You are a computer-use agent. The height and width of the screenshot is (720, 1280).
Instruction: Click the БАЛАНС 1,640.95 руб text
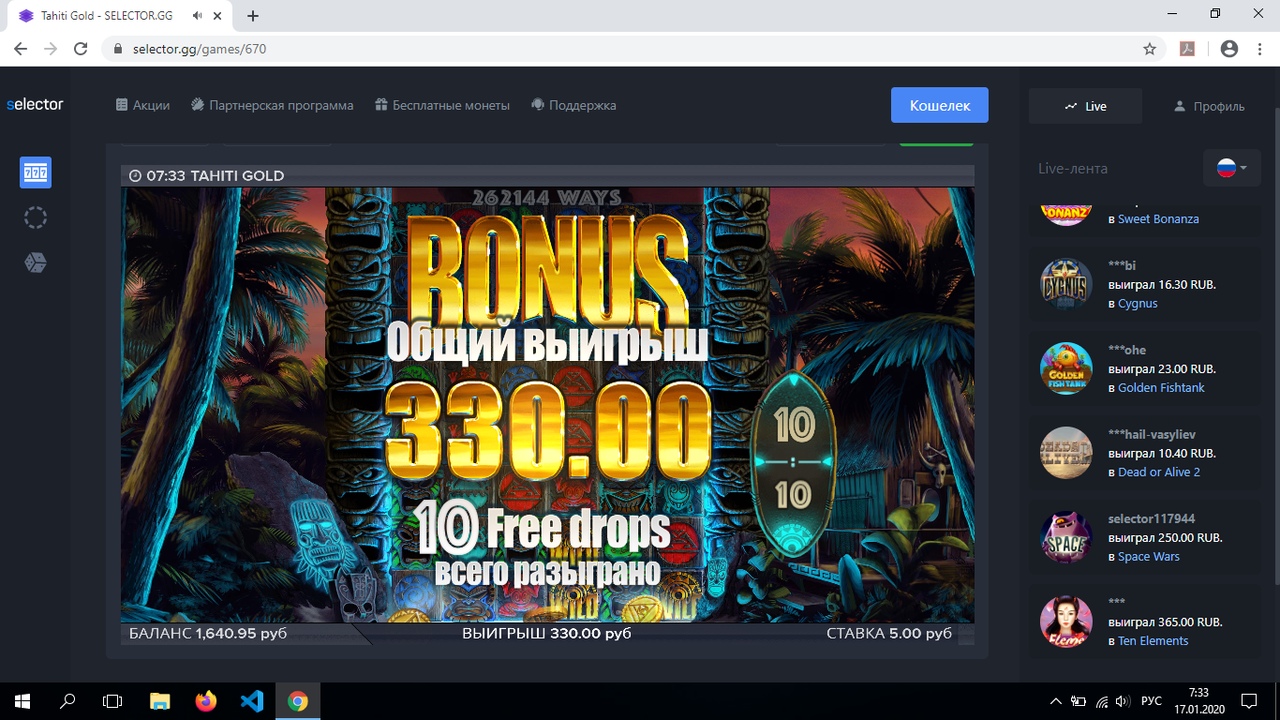click(x=208, y=633)
